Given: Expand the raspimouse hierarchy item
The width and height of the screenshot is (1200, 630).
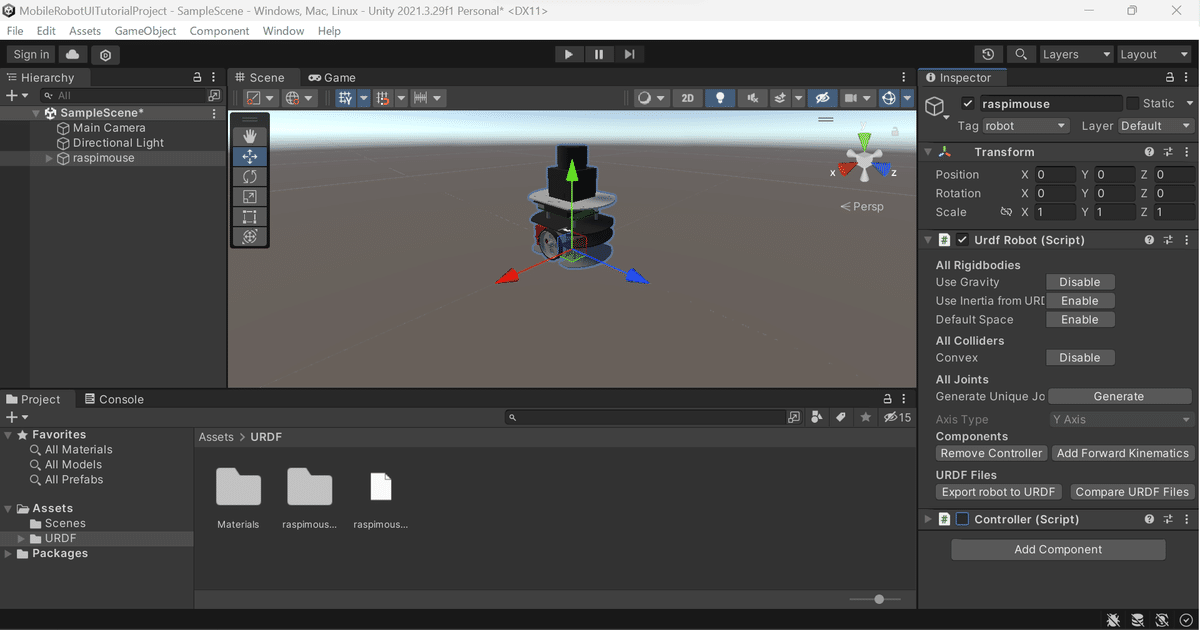Looking at the screenshot, I should [x=50, y=158].
